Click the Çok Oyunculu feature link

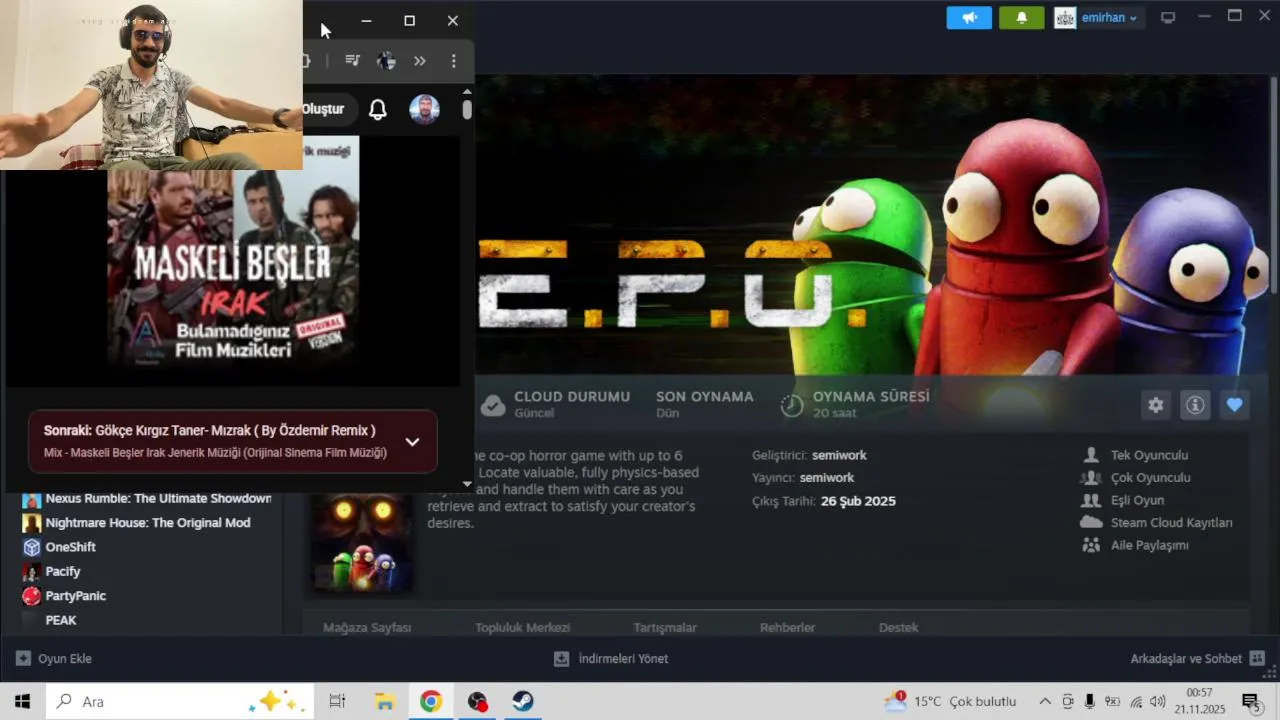click(x=1150, y=478)
